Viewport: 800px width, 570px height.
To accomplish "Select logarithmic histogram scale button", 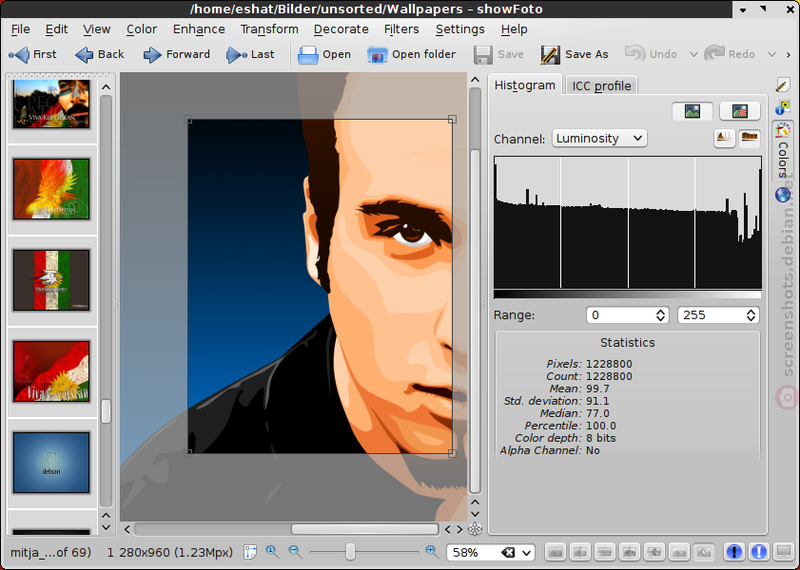I will click(x=749, y=138).
